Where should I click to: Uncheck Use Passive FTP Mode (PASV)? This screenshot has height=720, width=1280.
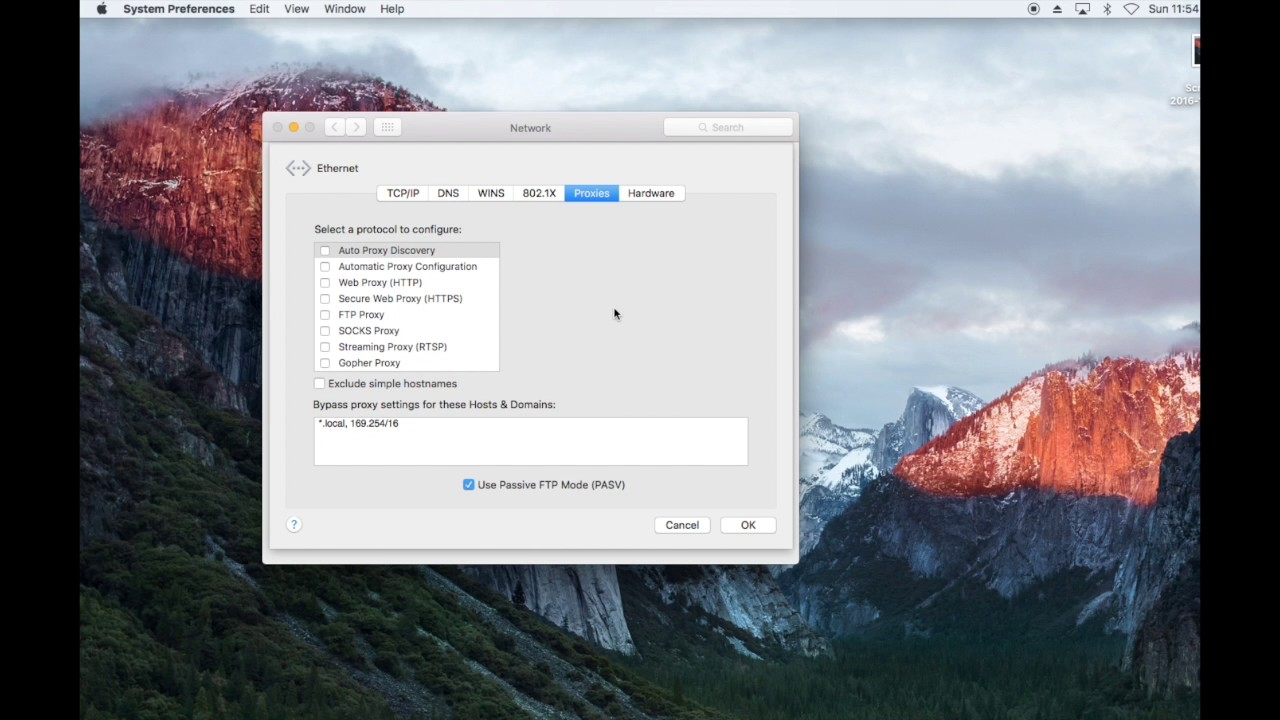tap(469, 485)
